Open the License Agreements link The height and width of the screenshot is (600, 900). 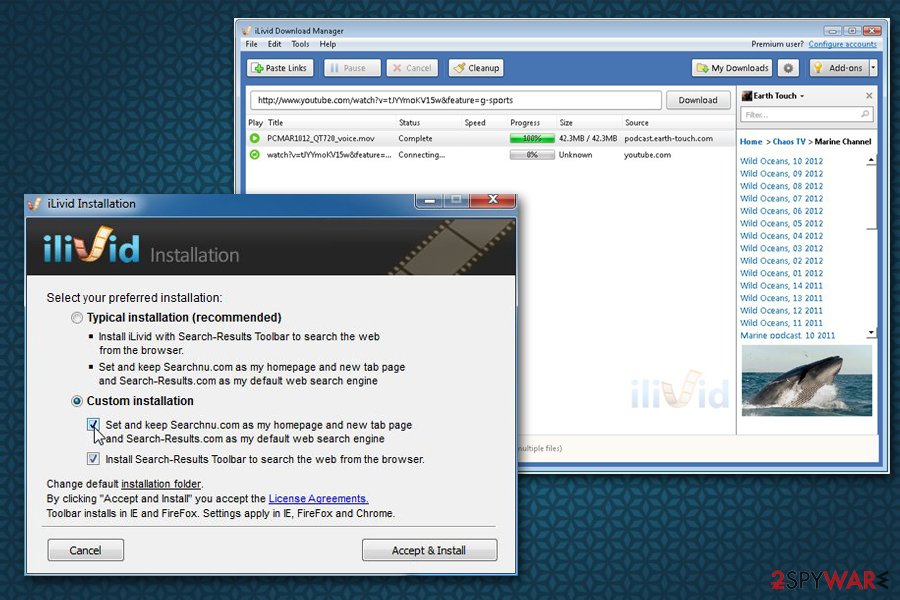(318, 499)
